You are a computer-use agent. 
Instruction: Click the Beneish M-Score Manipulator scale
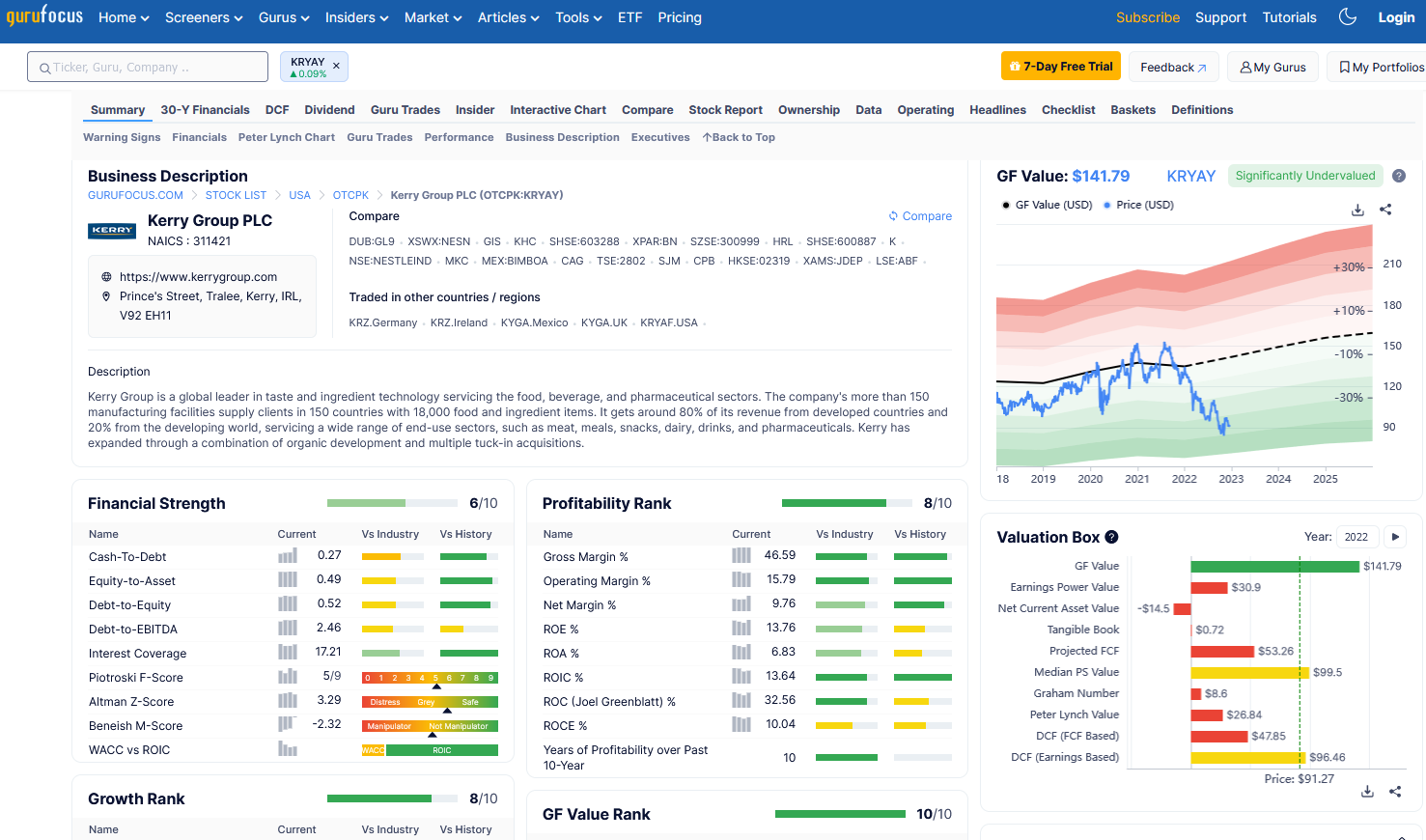click(430, 726)
